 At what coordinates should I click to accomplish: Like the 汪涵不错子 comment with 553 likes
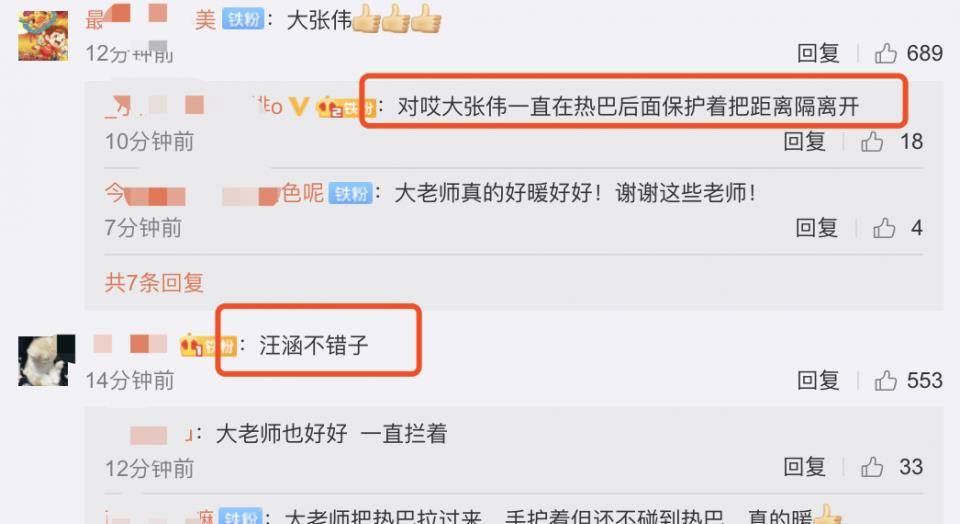(885, 380)
